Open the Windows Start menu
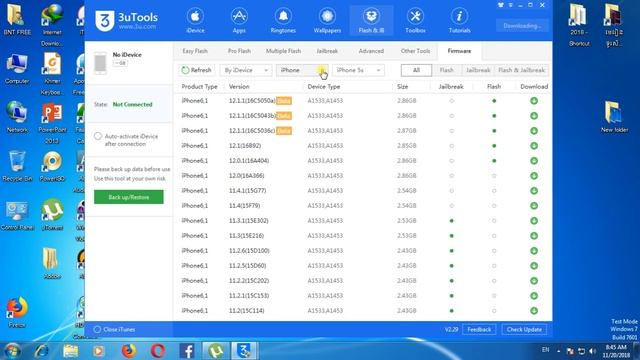The width and height of the screenshot is (640, 360). pos(11,351)
